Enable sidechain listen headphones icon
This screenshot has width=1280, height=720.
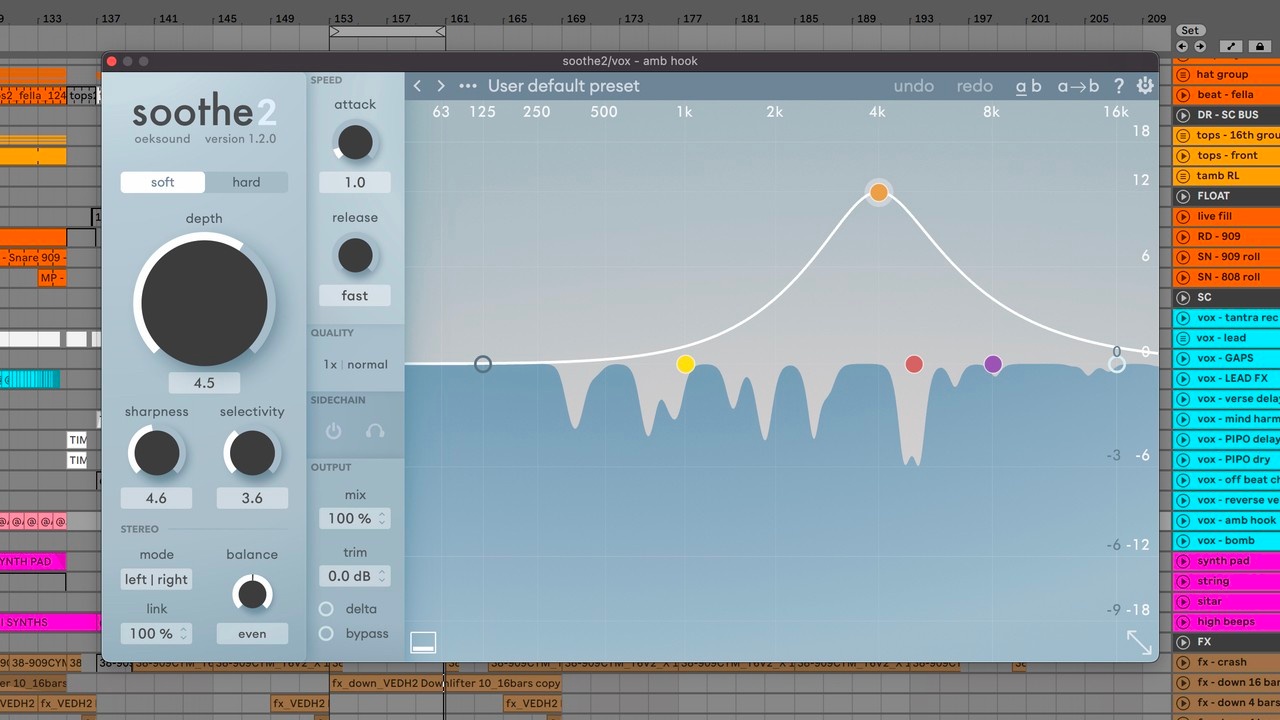(375, 431)
